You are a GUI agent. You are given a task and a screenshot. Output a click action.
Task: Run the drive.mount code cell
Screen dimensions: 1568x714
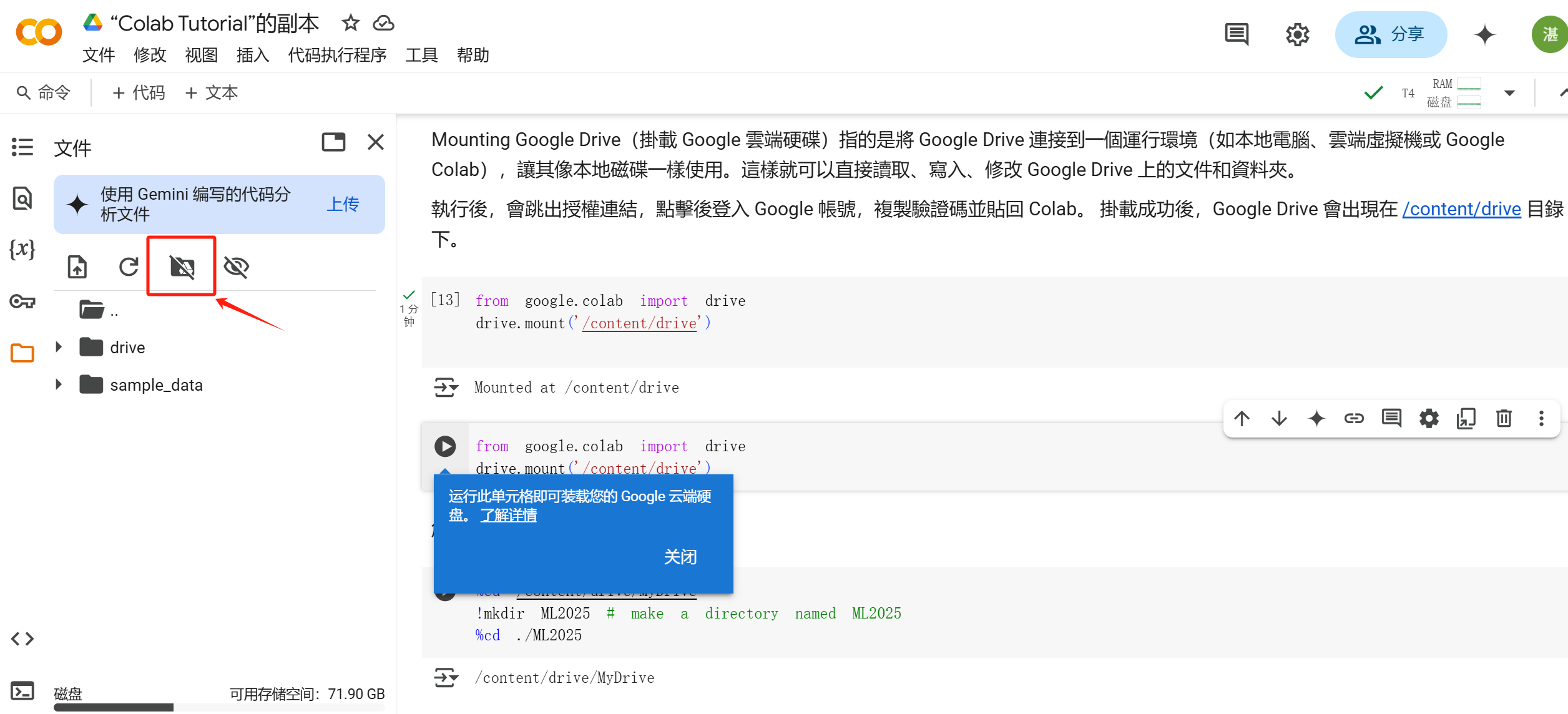click(x=445, y=446)
